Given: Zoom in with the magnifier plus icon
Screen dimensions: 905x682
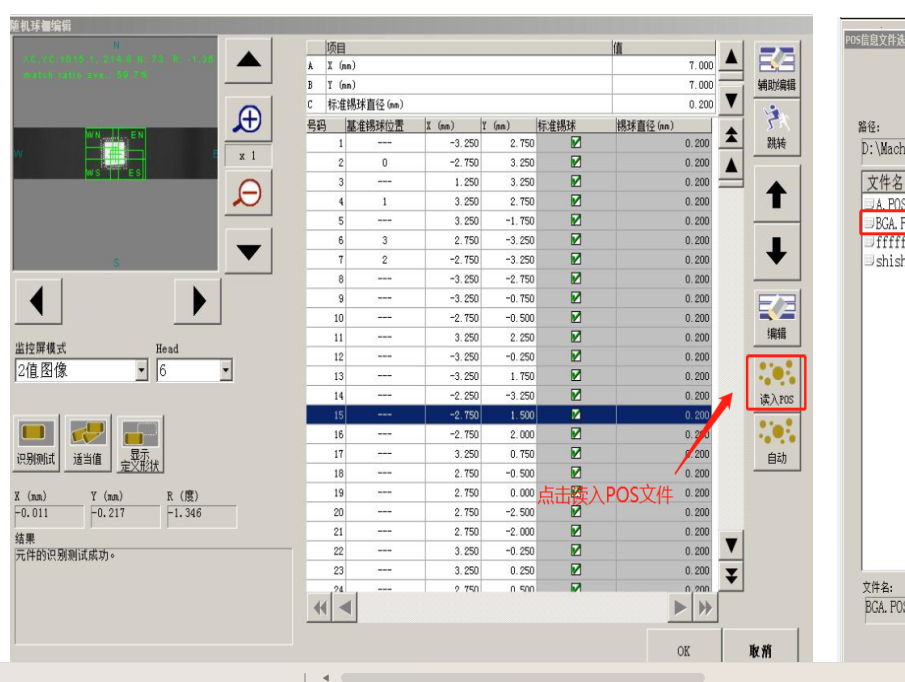Looking at the screenshot, I should pyautogui.click(x=247, y=120).
